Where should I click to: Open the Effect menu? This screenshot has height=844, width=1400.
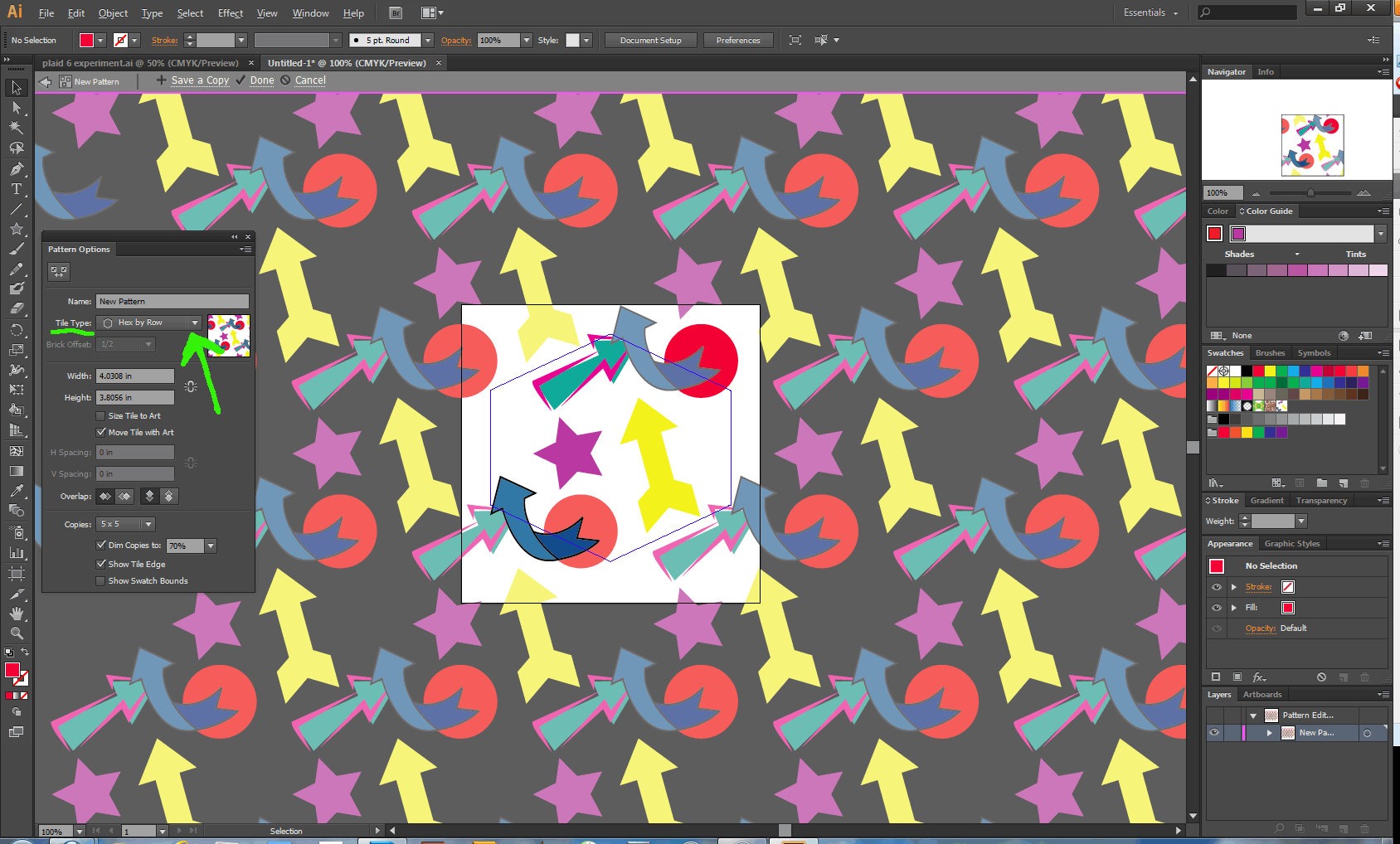(x=230, y=13)
